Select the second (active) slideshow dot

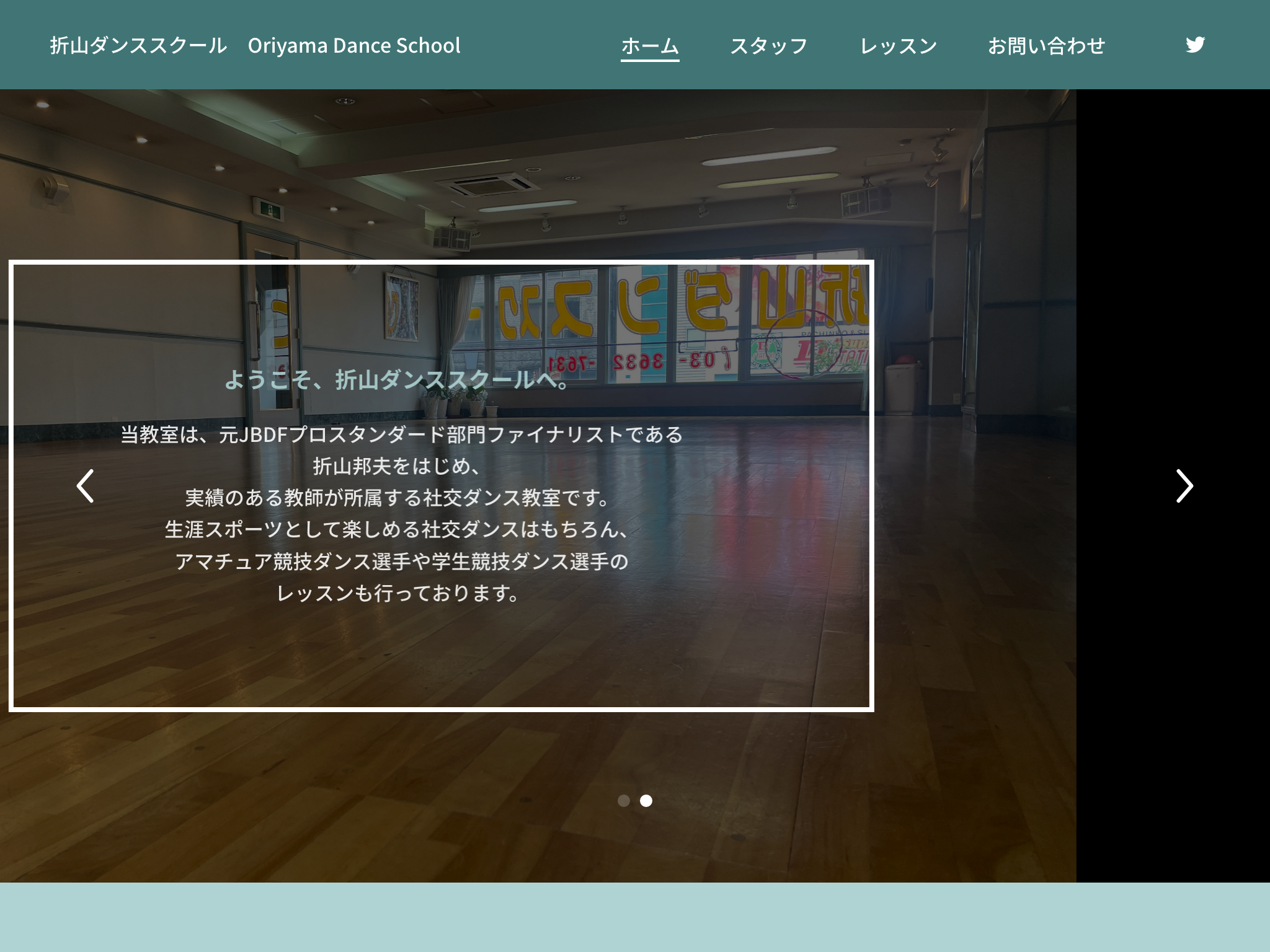point(646,801)
